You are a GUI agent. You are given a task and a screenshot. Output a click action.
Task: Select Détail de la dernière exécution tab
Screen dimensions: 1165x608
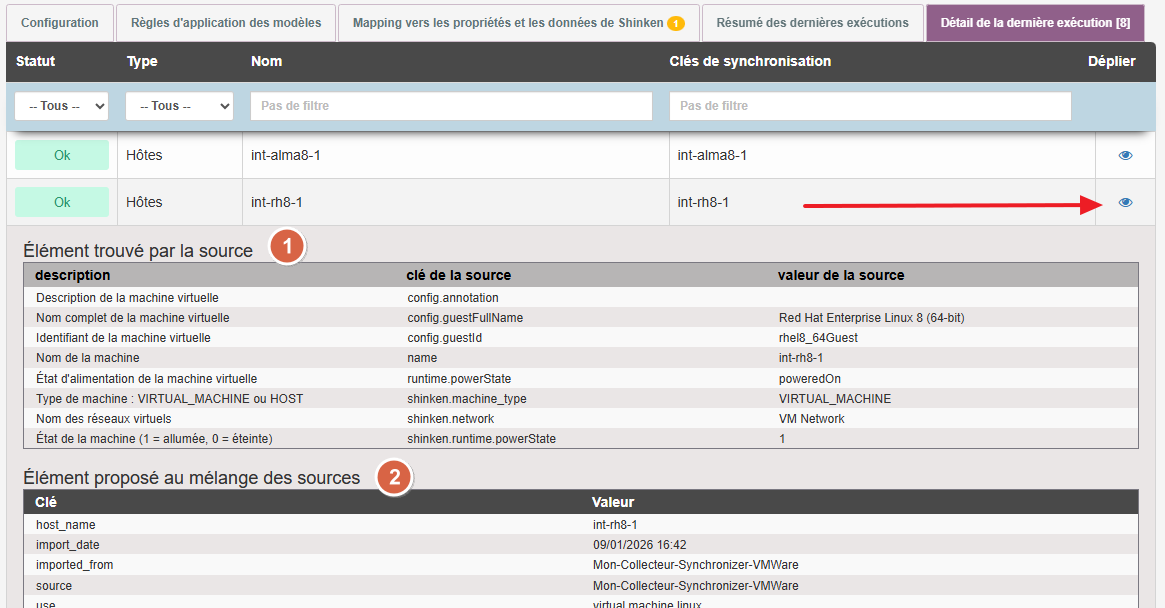[1040, 22]
